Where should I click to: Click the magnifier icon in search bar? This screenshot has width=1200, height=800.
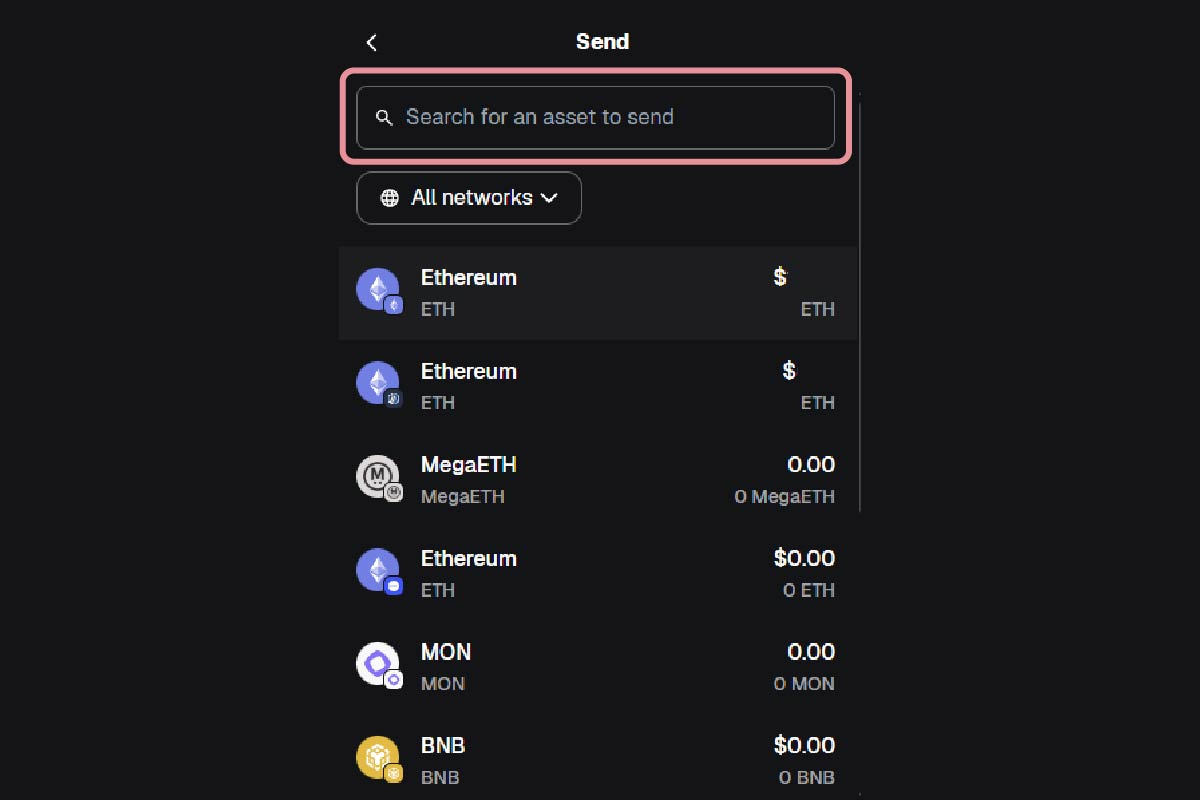[x=384, y=117]
